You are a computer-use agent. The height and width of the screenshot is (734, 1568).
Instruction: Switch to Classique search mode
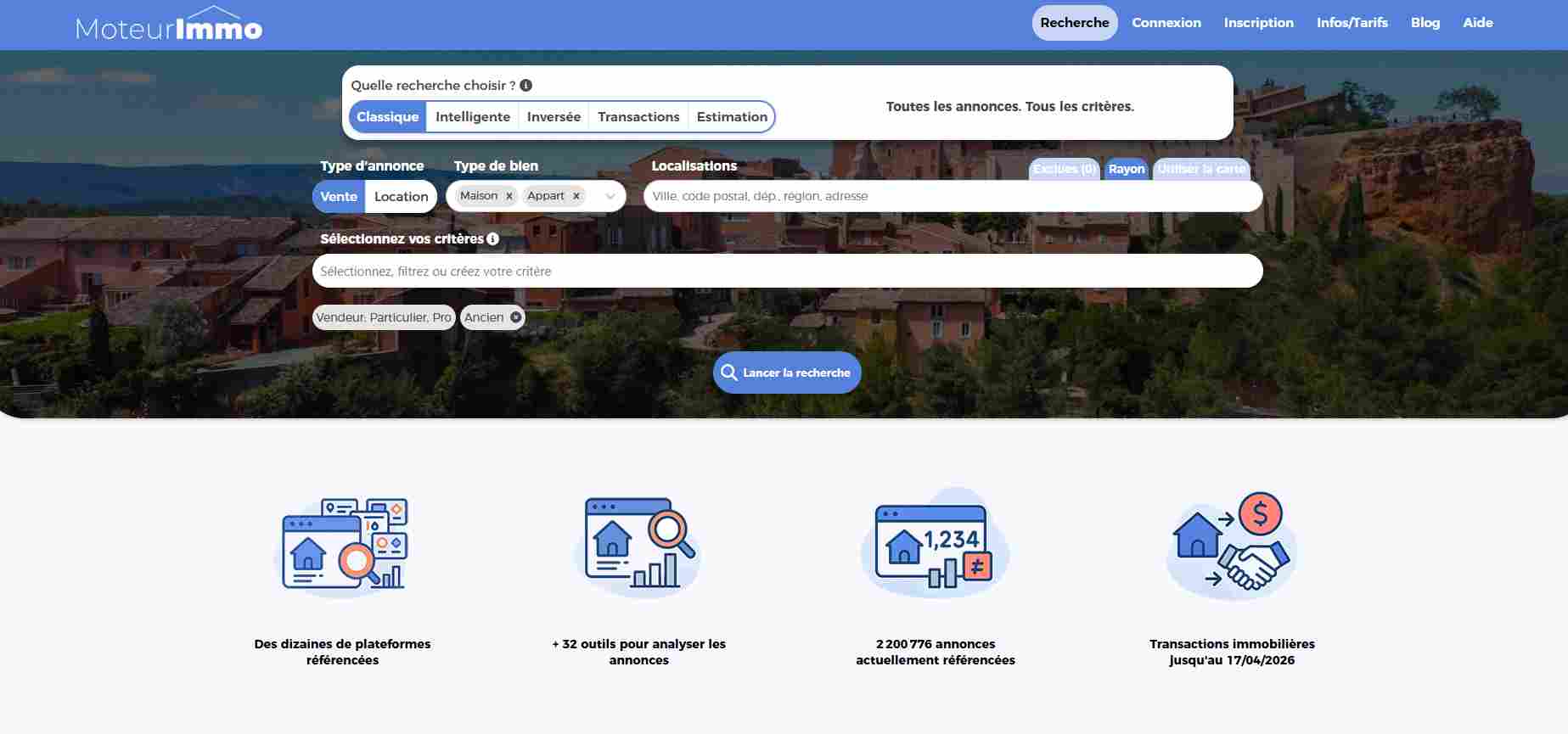coord(387,117)
